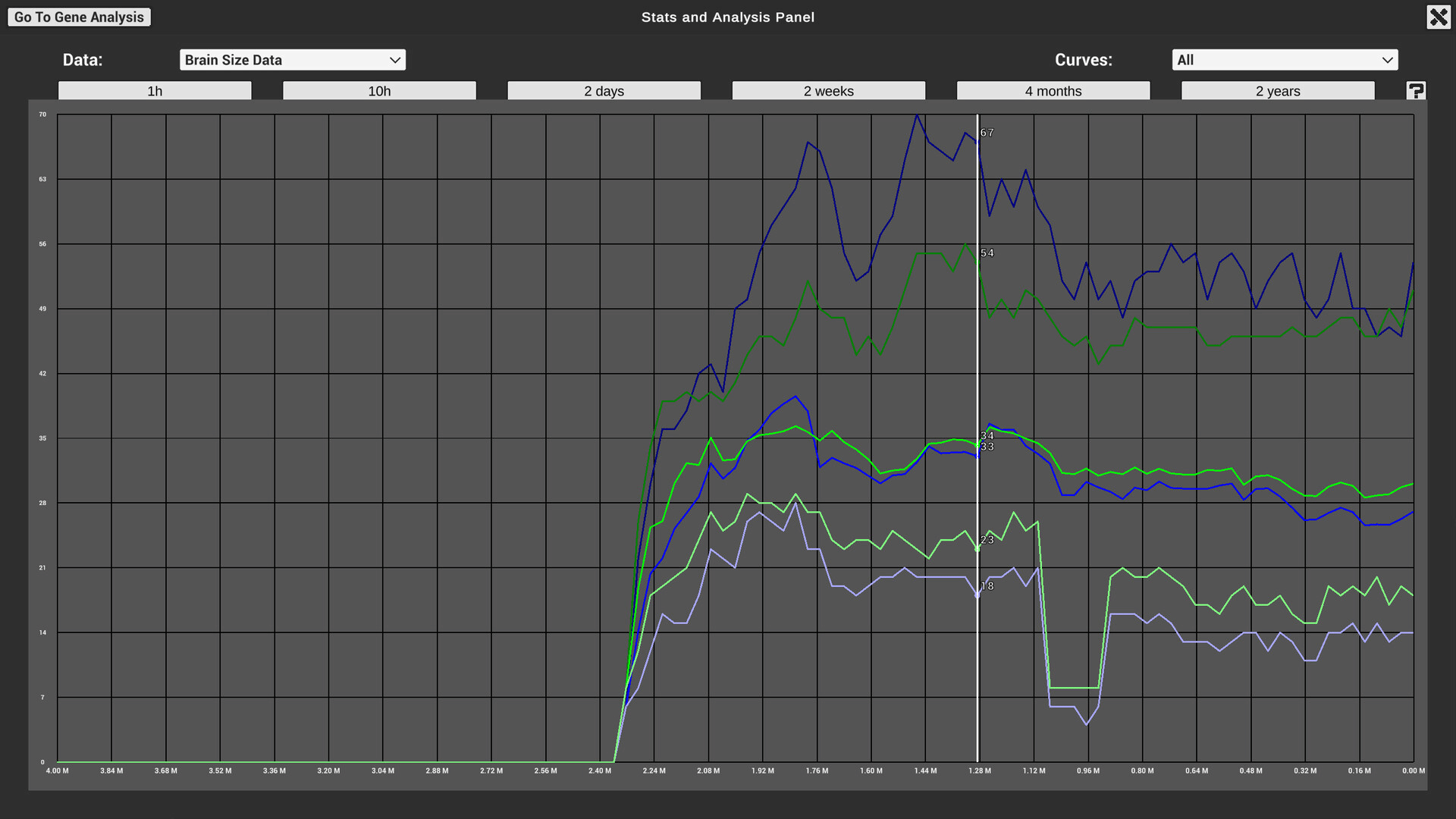The width and height of the screenshot is (1456, 819).
Task: Click the 18 value point on graph
Action: coord(987,586)
